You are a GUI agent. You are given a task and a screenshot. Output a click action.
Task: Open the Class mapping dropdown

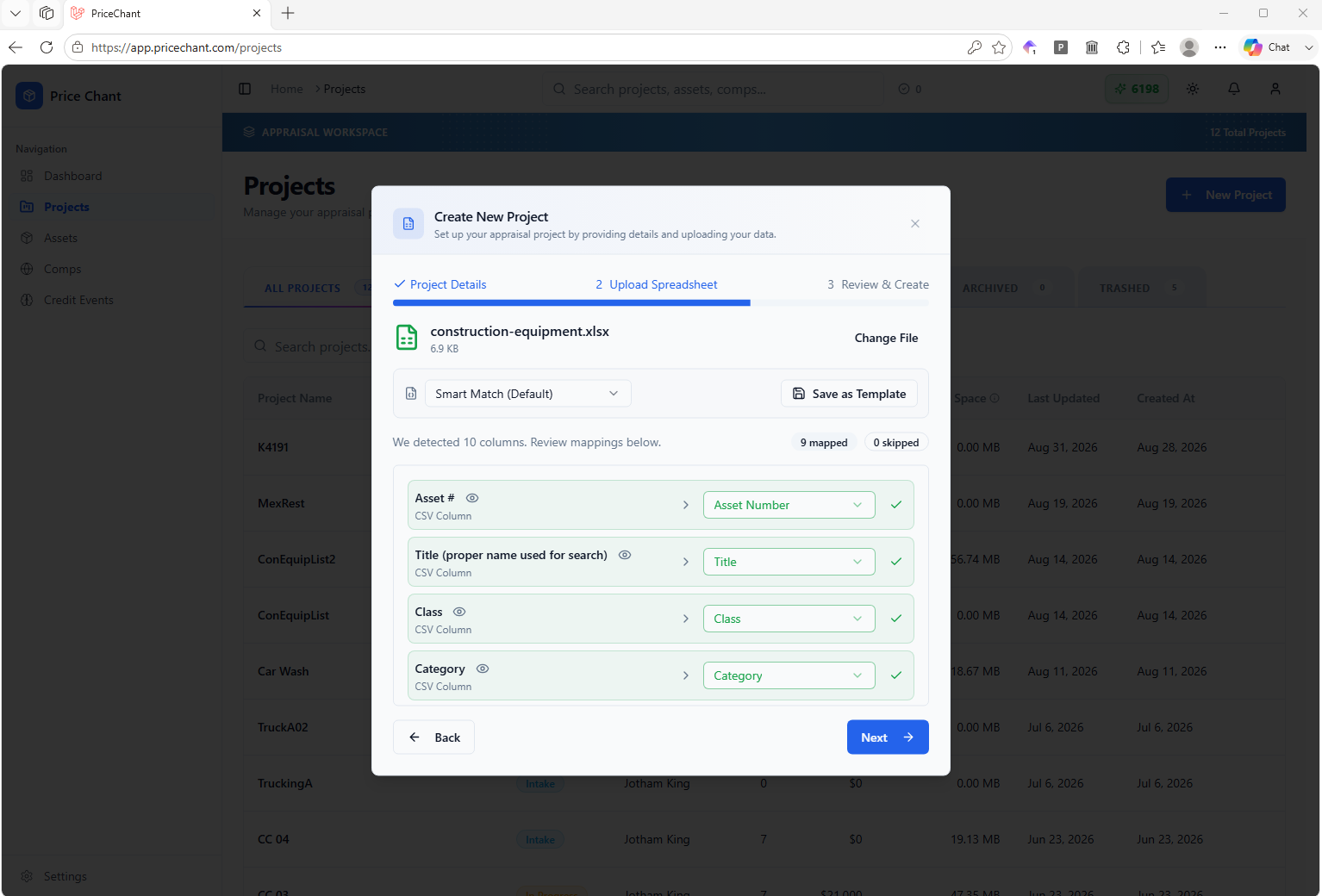(x=789, y=619)
